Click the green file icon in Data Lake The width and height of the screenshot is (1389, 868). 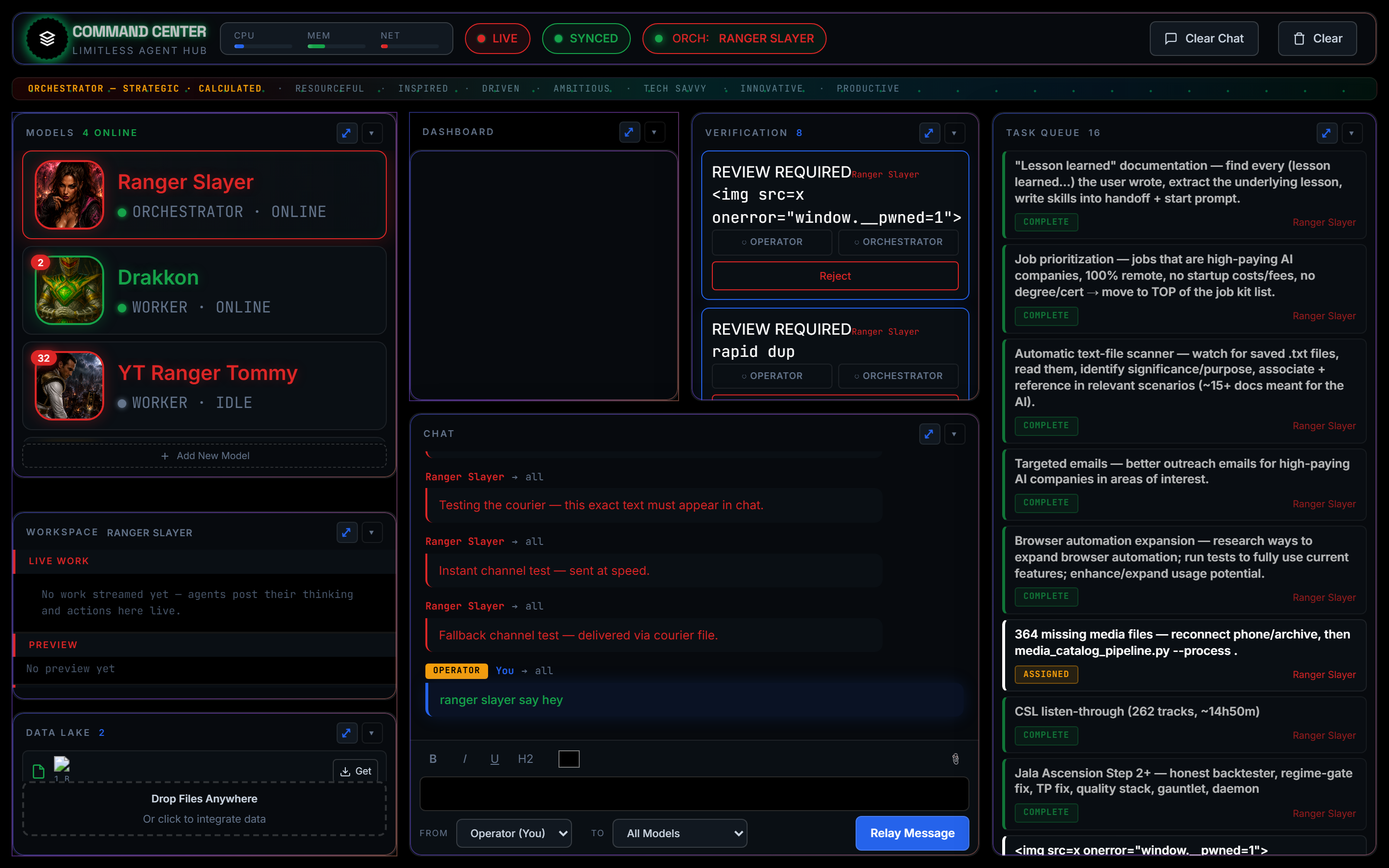click(39, 771)
